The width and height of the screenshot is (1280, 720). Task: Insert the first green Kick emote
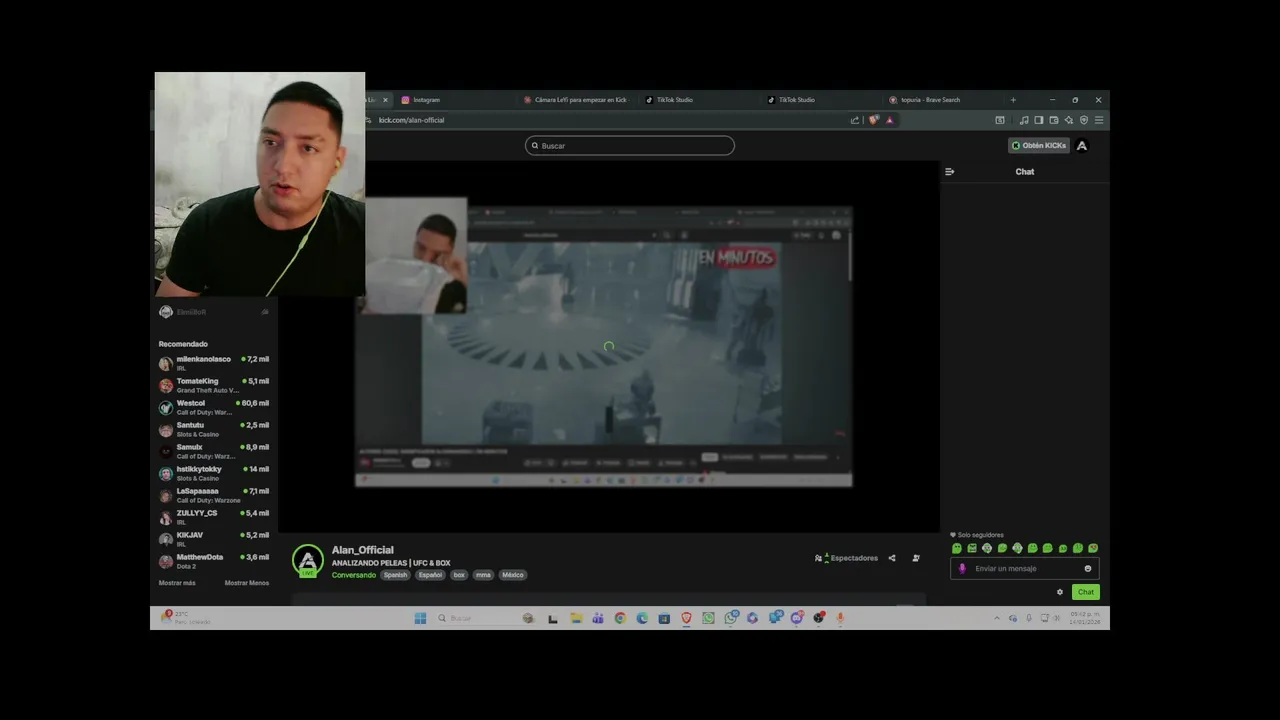point(957,548)
